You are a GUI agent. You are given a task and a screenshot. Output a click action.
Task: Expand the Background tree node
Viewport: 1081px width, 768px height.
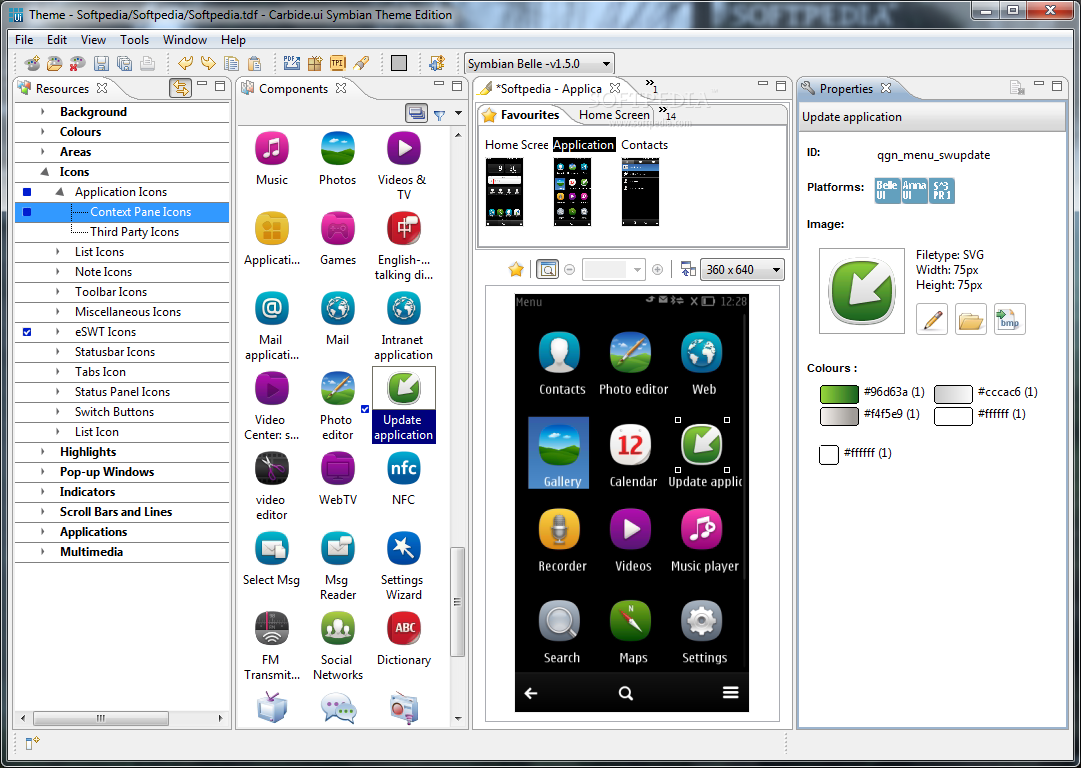[x=43, y=112]
